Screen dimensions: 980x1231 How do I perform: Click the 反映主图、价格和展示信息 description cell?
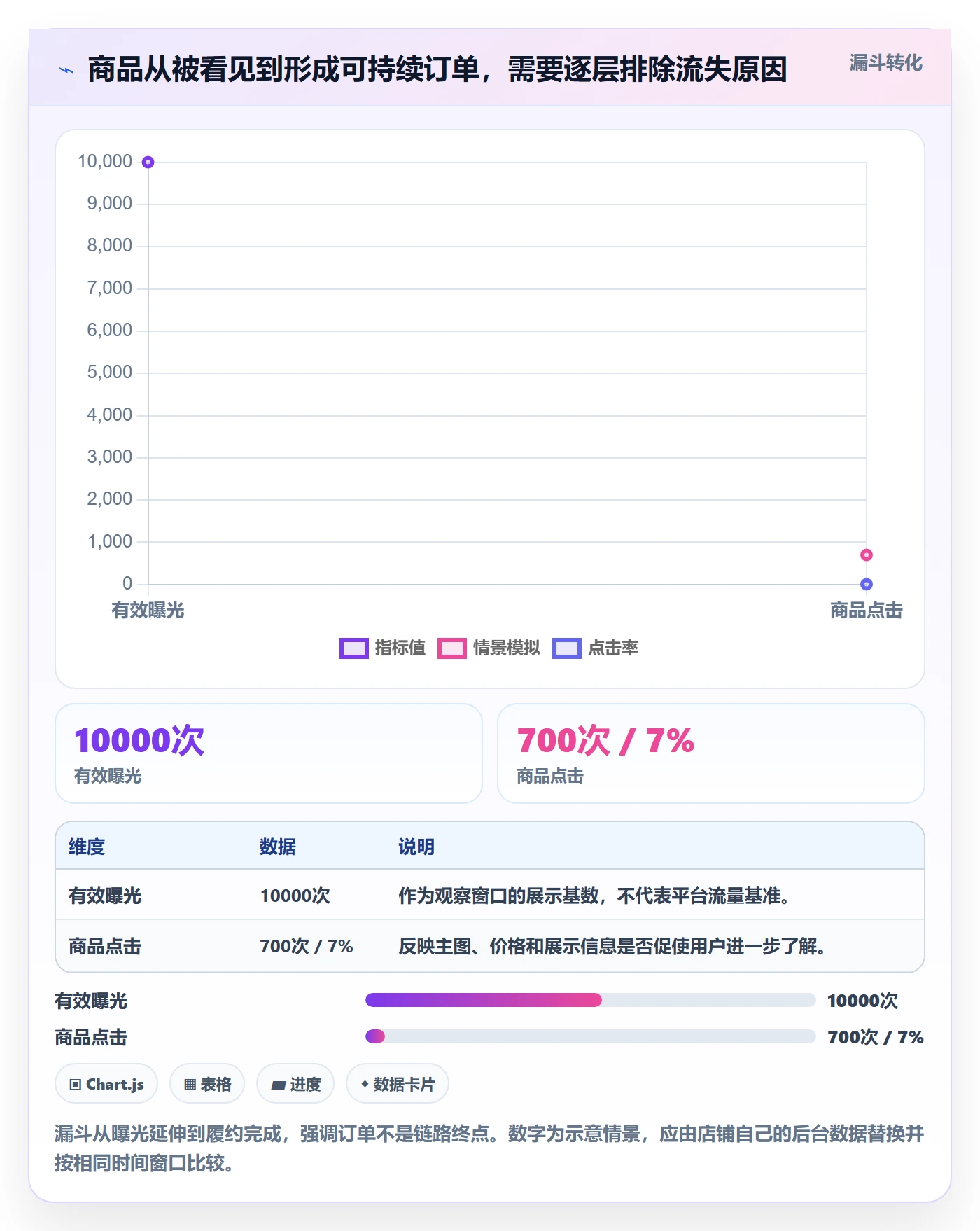point(612,946)
